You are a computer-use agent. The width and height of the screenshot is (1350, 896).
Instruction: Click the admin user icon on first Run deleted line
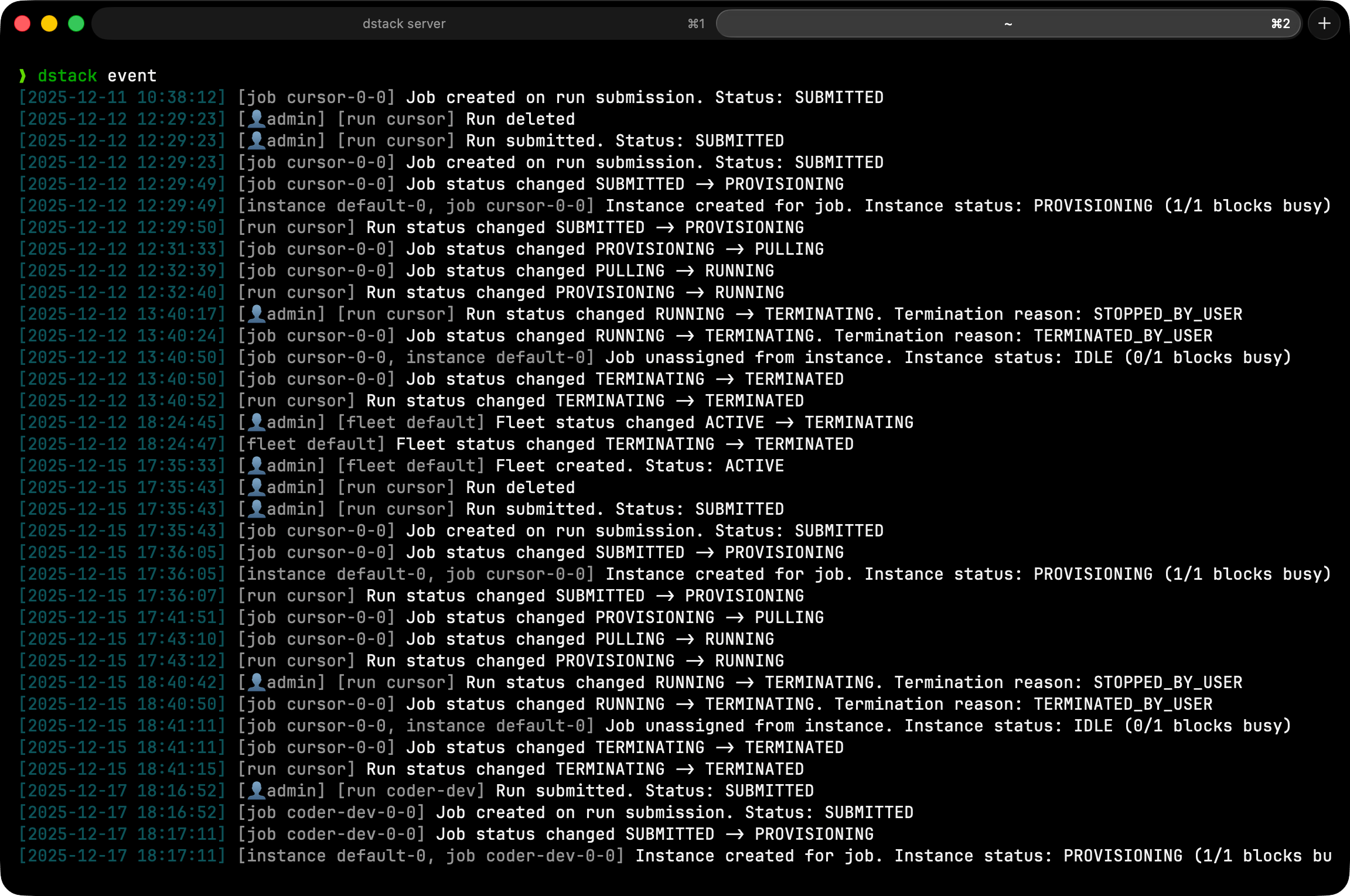click(257, 119)
